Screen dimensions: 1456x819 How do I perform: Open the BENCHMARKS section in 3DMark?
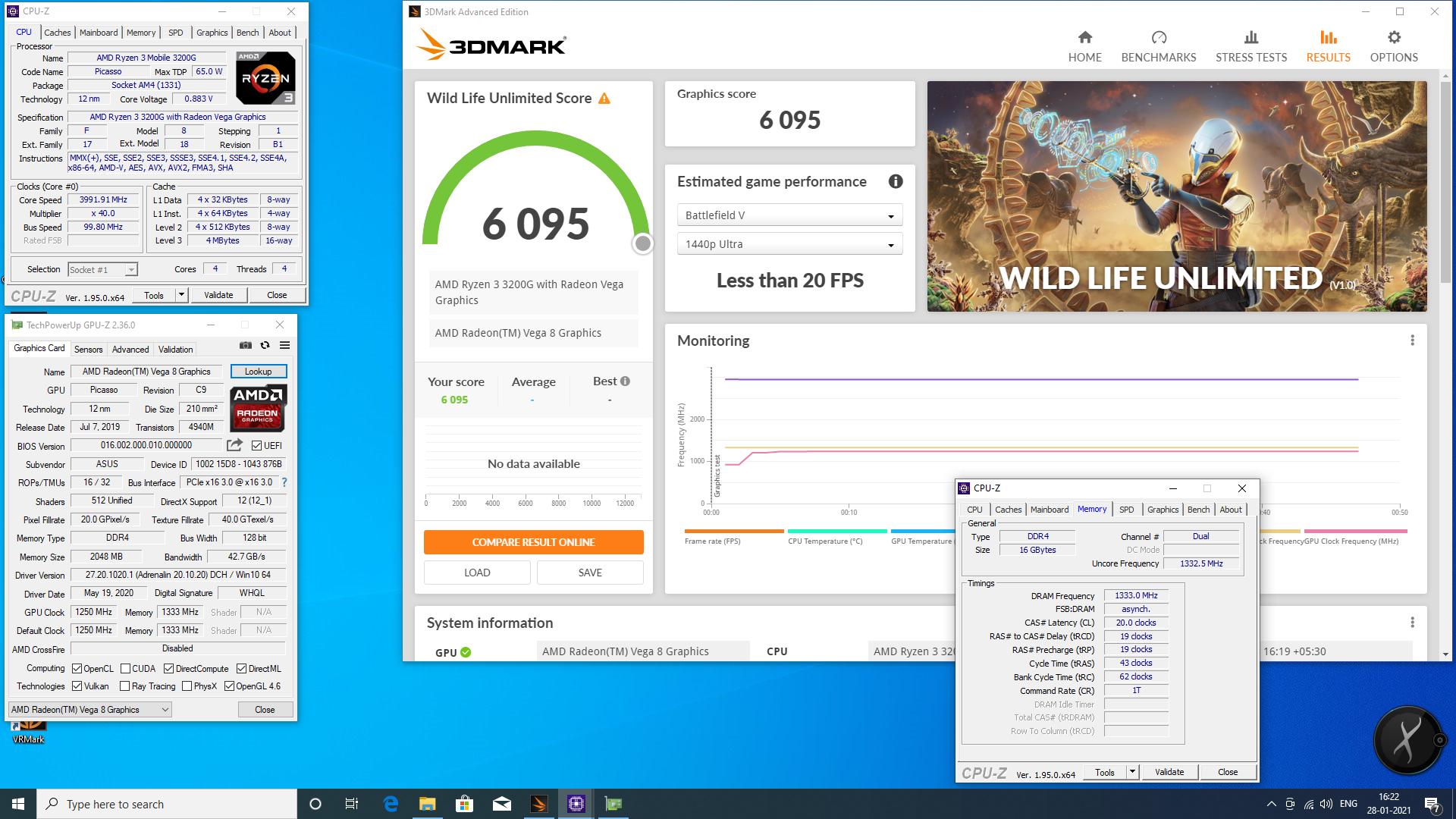(x=1158, y=46)
